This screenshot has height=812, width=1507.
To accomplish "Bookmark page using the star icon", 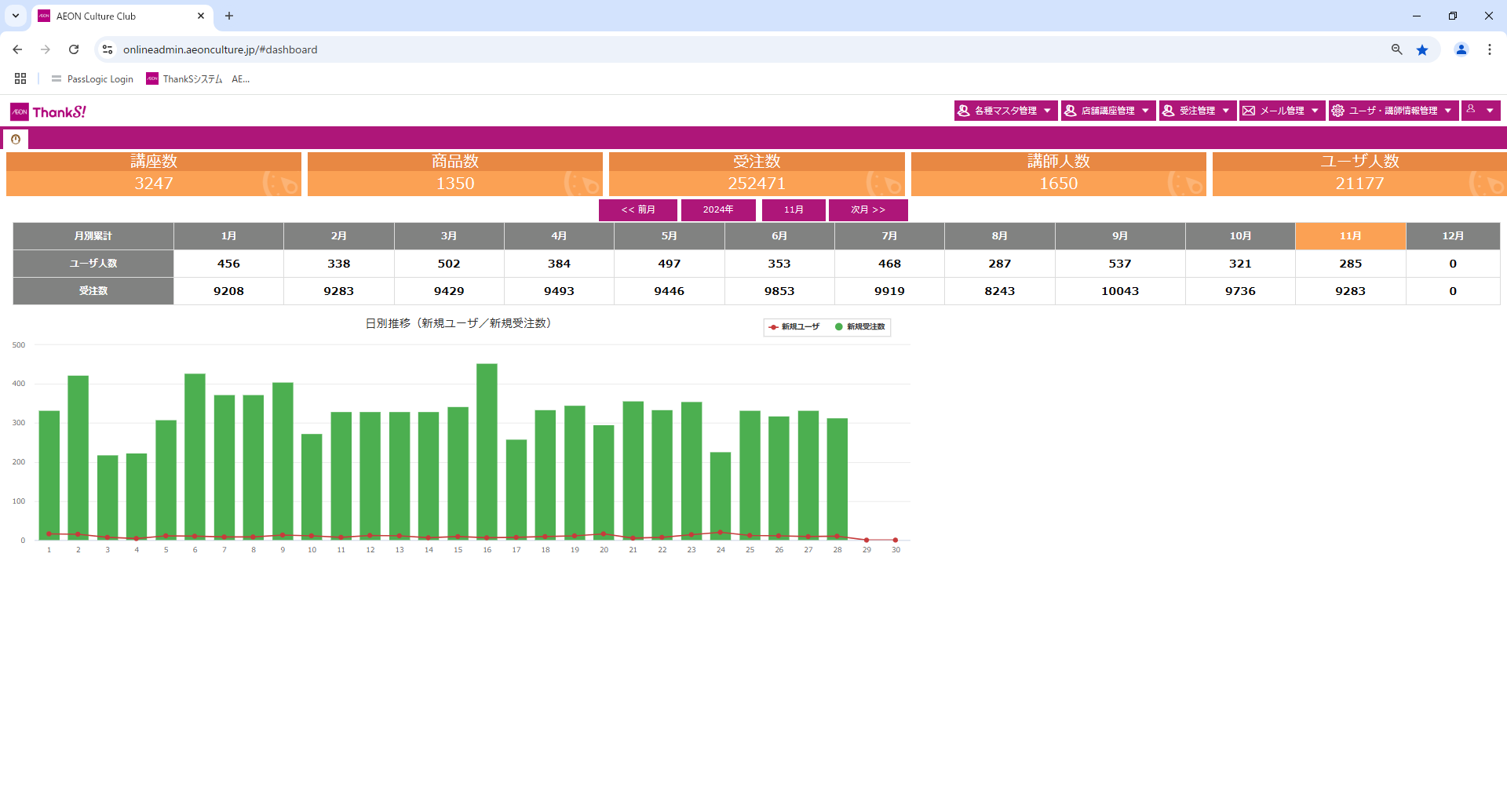I will [1422, 49].
